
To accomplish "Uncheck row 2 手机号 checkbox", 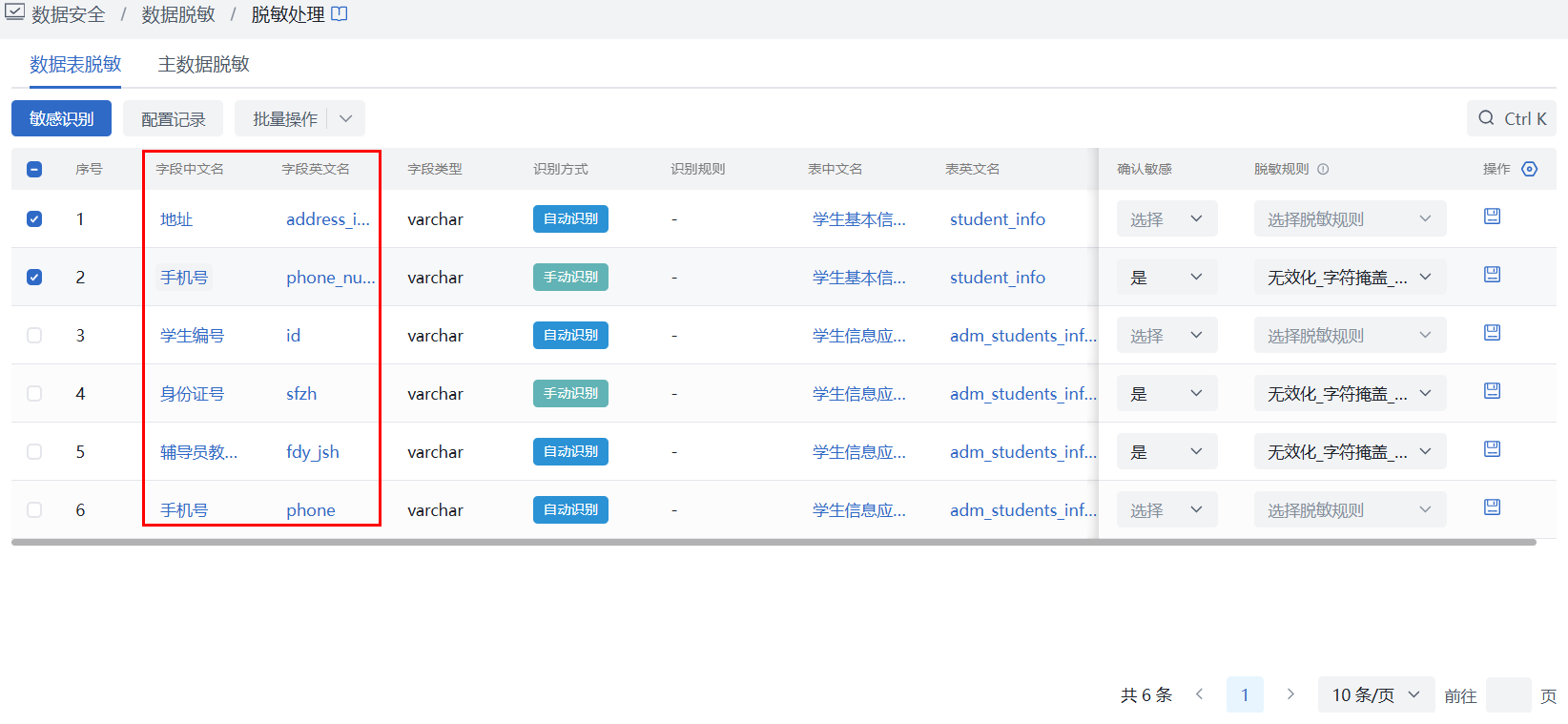I will (34, 277).
